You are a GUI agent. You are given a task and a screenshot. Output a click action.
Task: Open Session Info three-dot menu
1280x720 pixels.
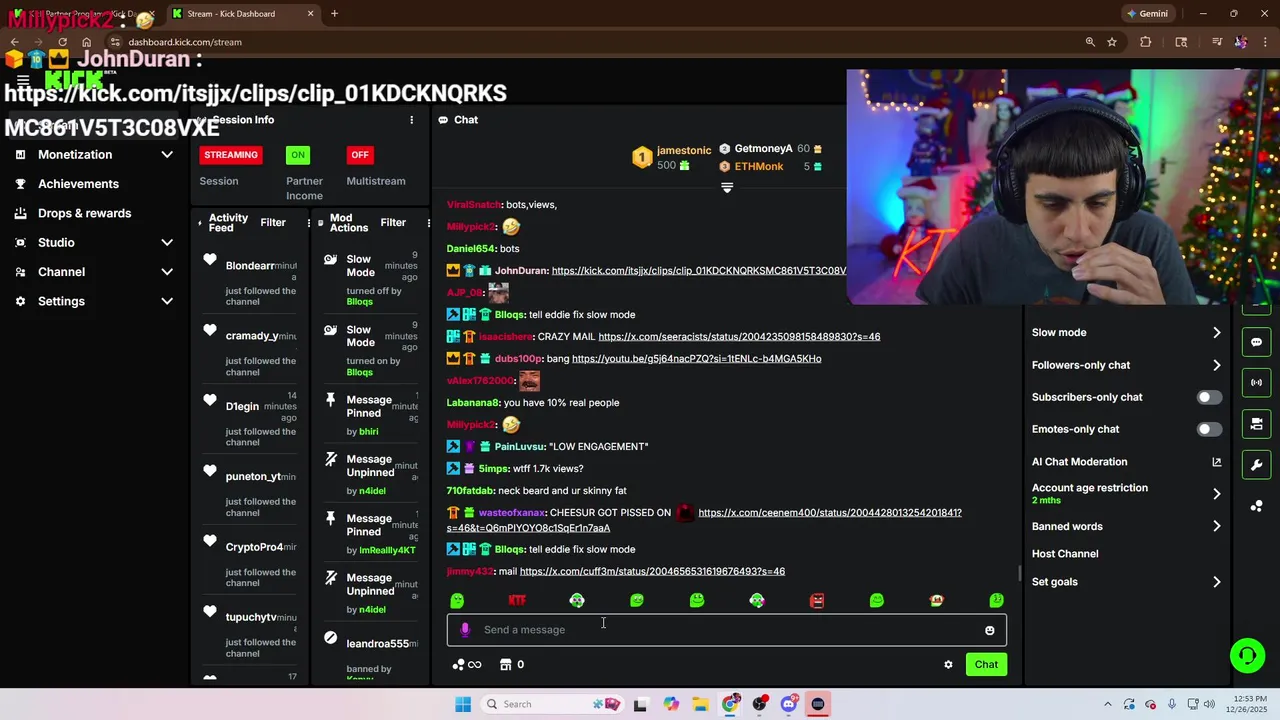click(411, 120)
